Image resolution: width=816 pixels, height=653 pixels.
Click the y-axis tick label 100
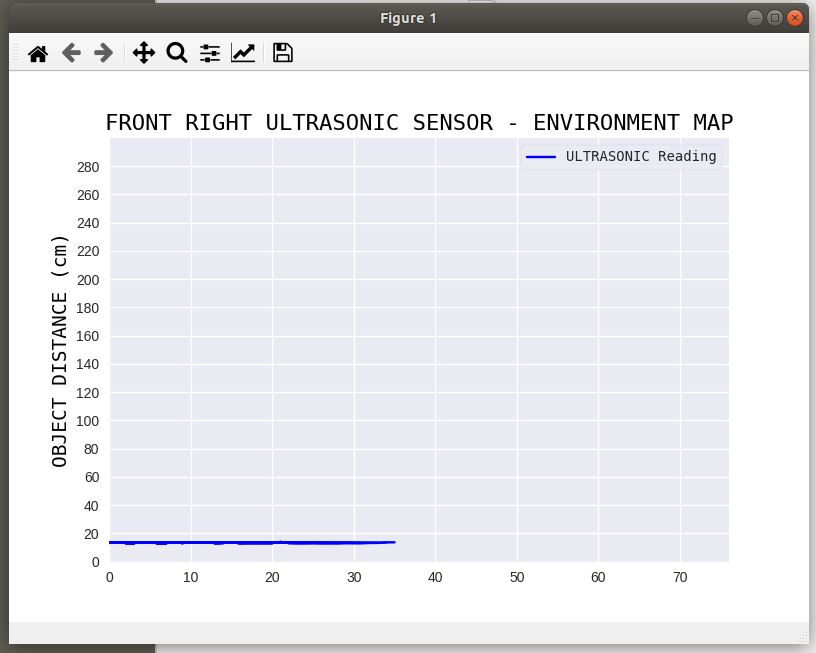(x=88, y=421)
